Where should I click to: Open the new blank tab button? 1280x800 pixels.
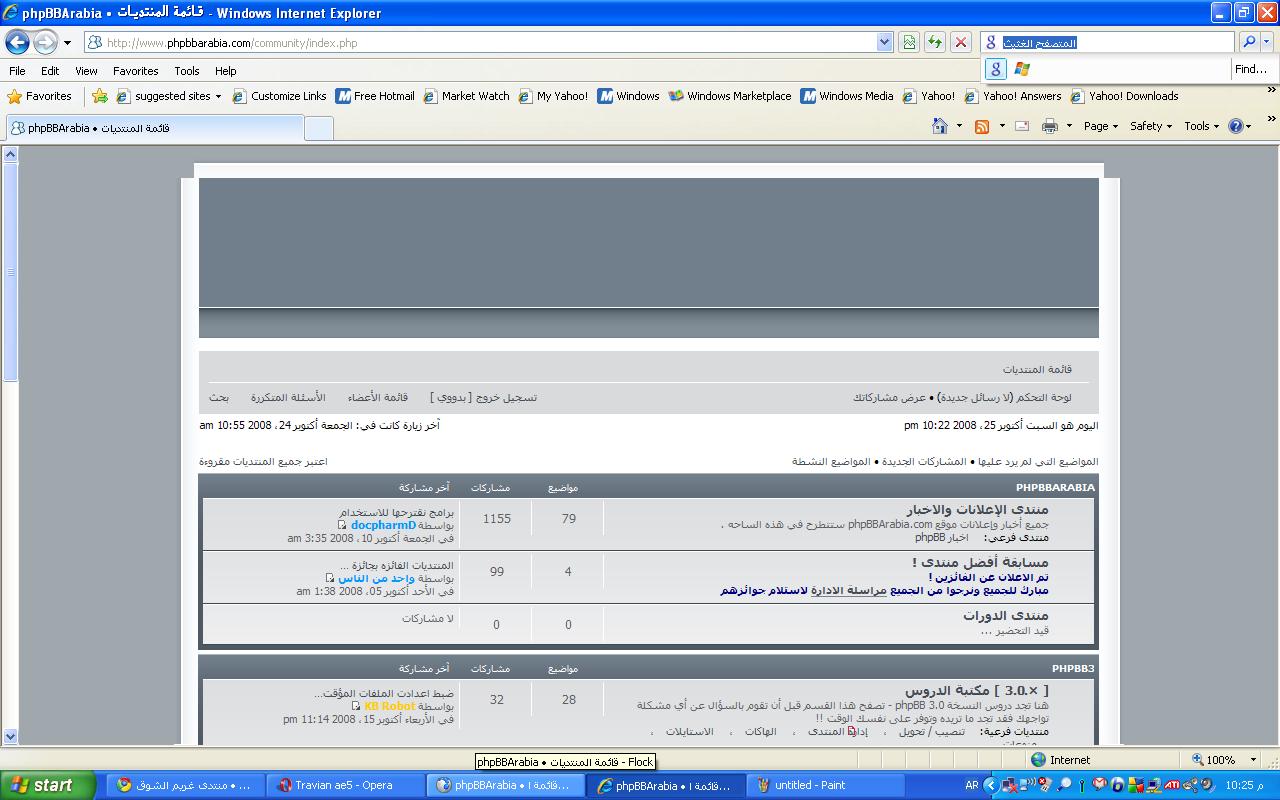[x=318, y=128]
